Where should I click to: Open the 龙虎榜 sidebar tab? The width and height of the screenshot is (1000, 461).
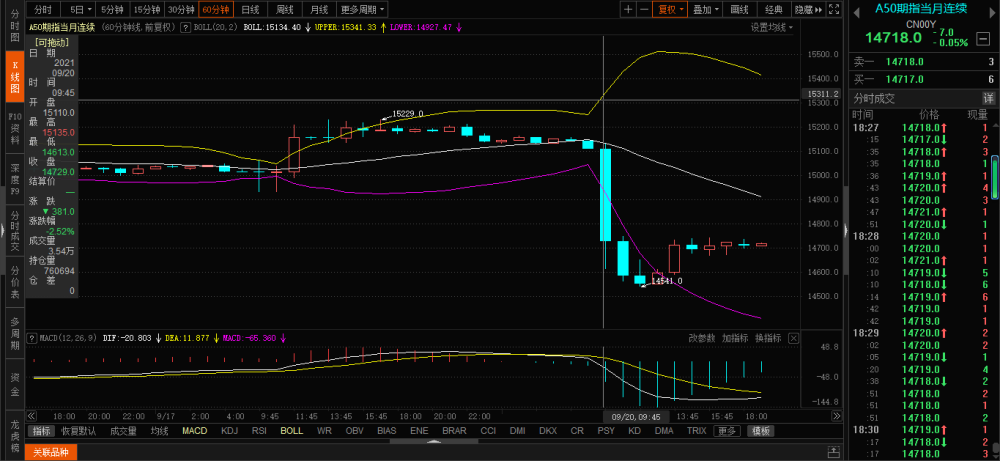pyautogui.click(x=15, y=436)
